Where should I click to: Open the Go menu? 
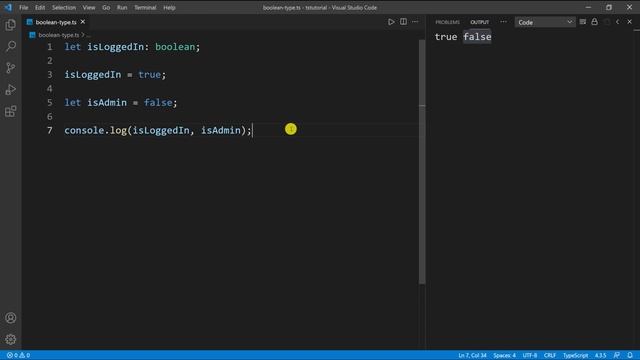click(x=106, y=7)
